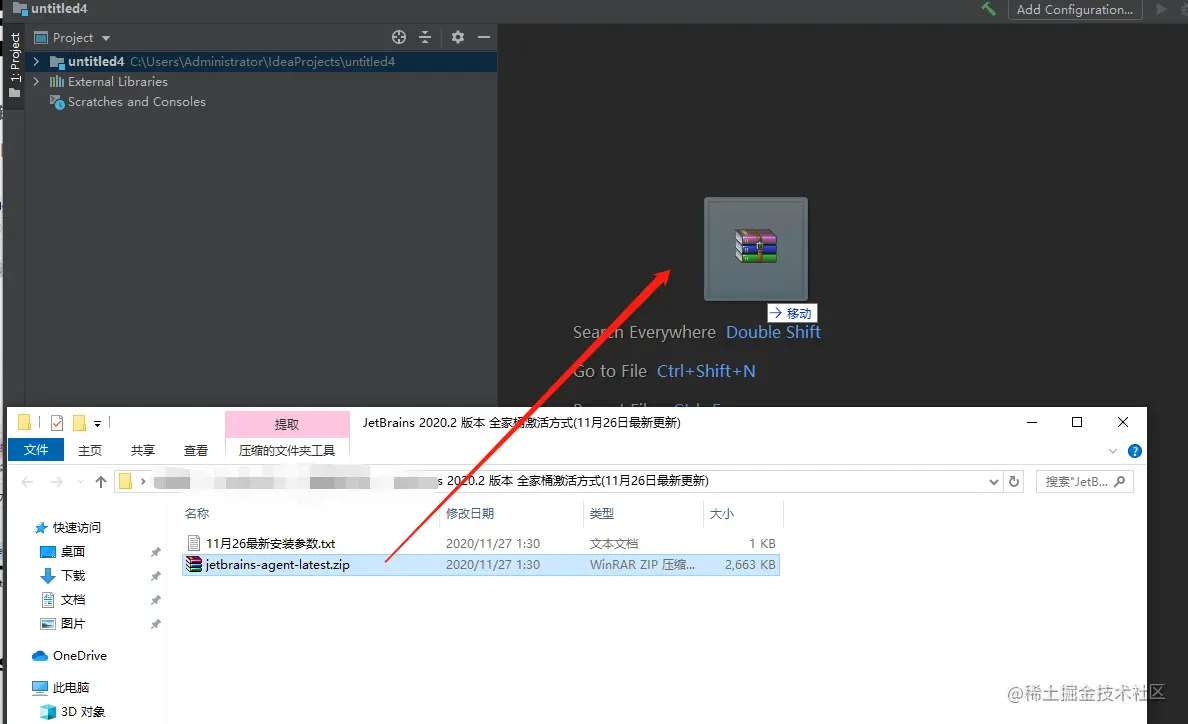The height and width of the screenshot is (724, 1188).
Task: Click the 提取 contextual tab header
Action: pyautogui.click(x=287, y=424)
